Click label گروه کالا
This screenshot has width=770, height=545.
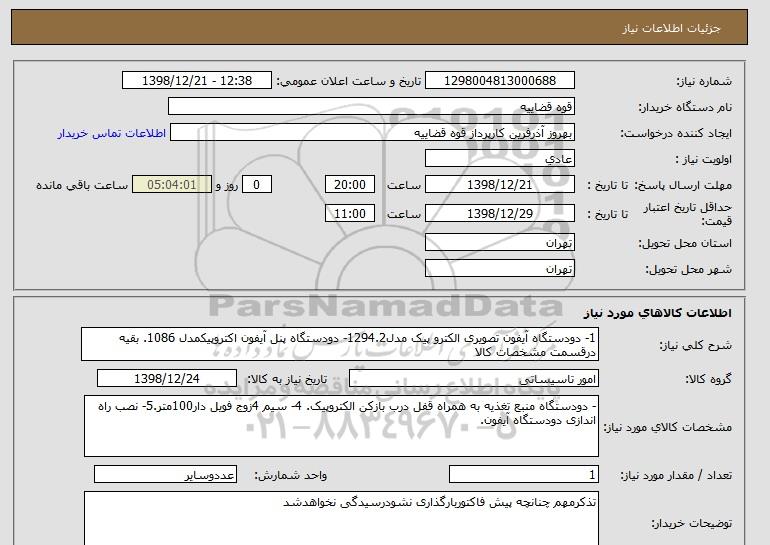click(x=709, y=379)
